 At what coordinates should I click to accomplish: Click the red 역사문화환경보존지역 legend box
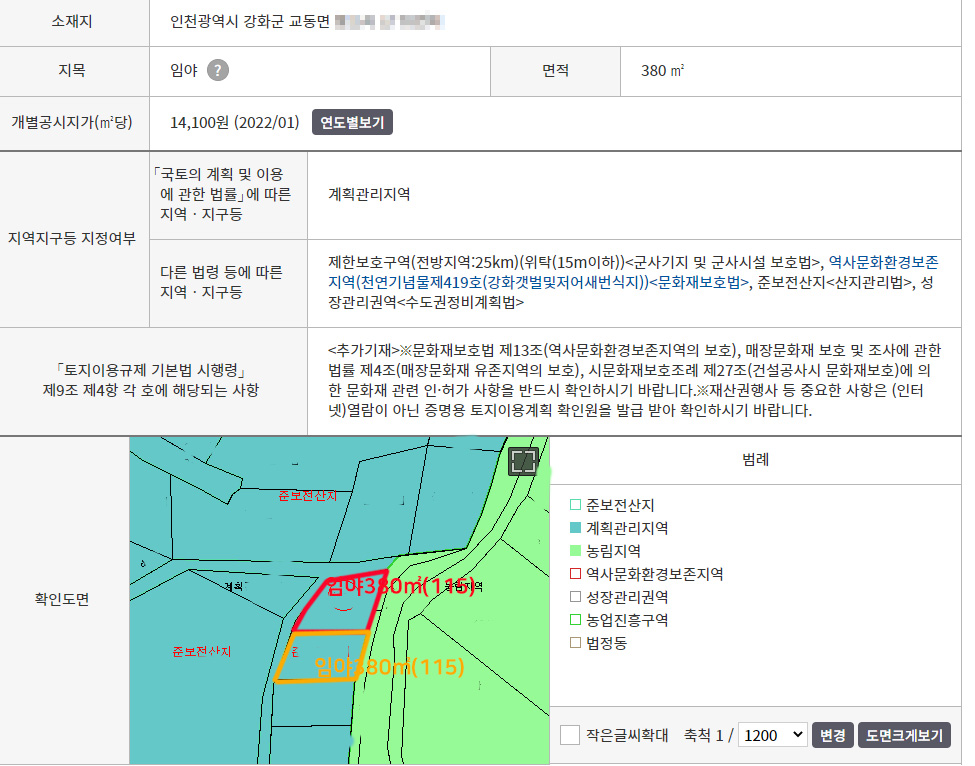[575, 574]
